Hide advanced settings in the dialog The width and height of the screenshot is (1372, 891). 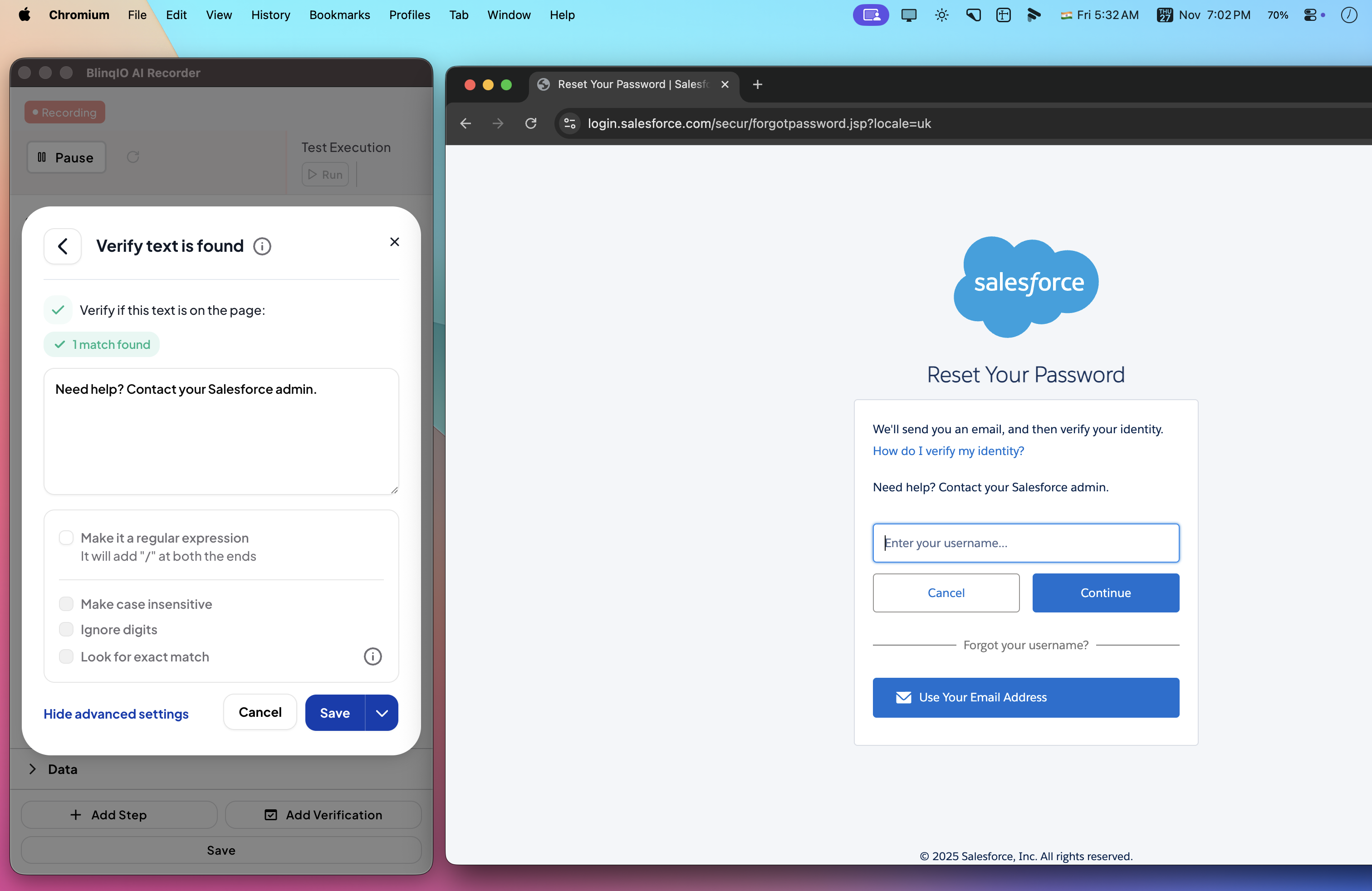tap(116, 714)
